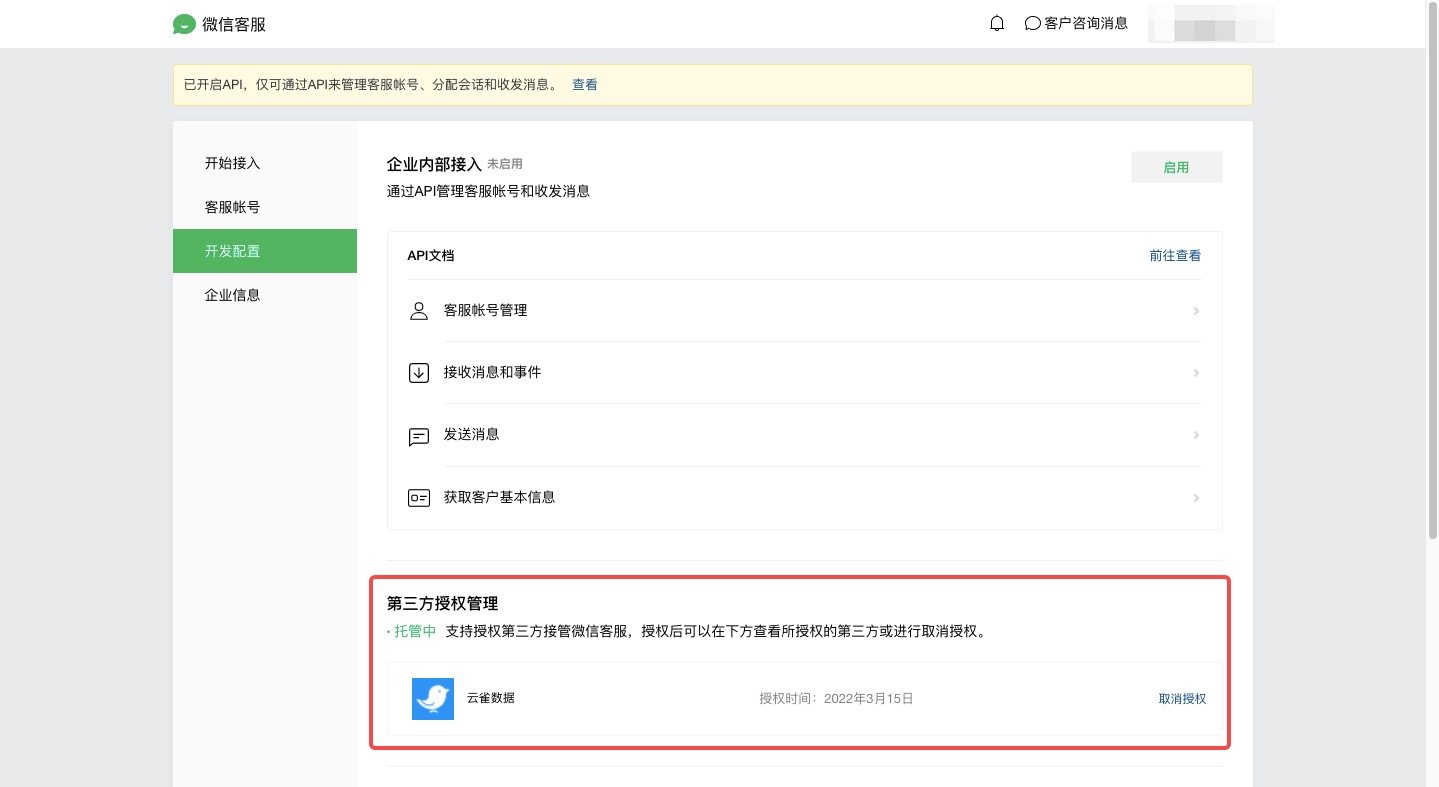Viewport: 1439px width, 787px height.
Task: Expand the 接收消息和事件 row chevron
Action: click(1196, 373)
